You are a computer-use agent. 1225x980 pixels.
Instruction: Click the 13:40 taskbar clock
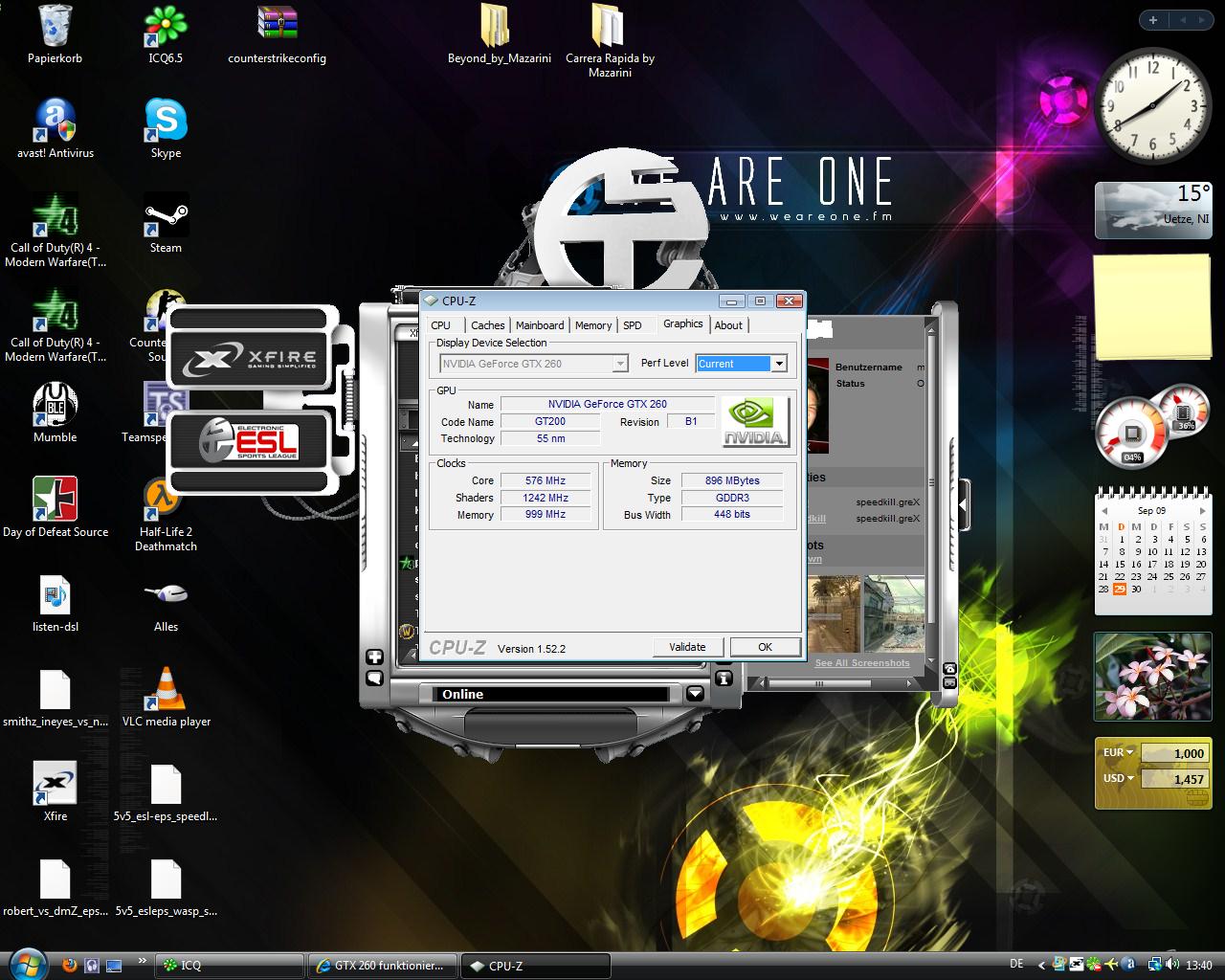pyautogui.click(x=1199, y=965)
